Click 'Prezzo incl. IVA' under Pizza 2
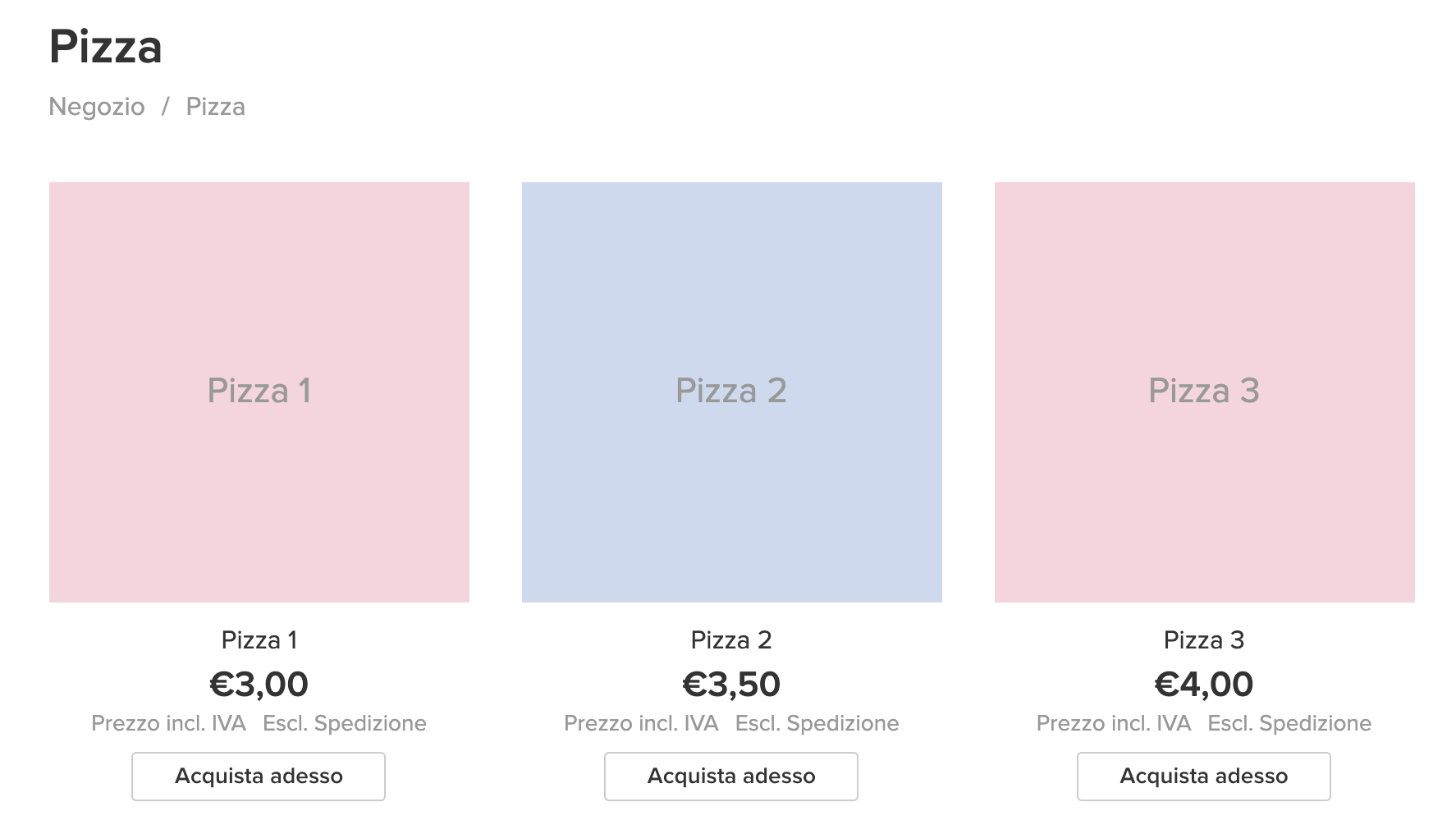Image resolution: width=1456 pixels, height=834 pixels. 641,723
